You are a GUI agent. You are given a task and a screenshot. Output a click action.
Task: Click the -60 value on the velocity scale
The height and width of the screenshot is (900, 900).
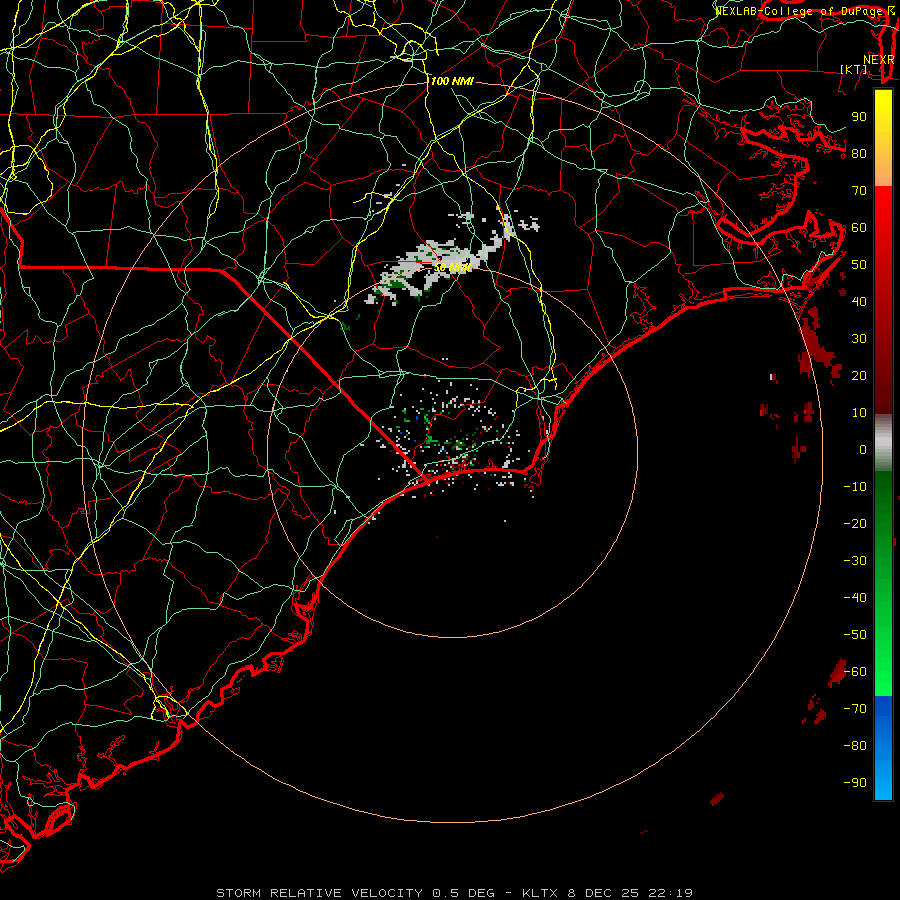click(855, 672)
